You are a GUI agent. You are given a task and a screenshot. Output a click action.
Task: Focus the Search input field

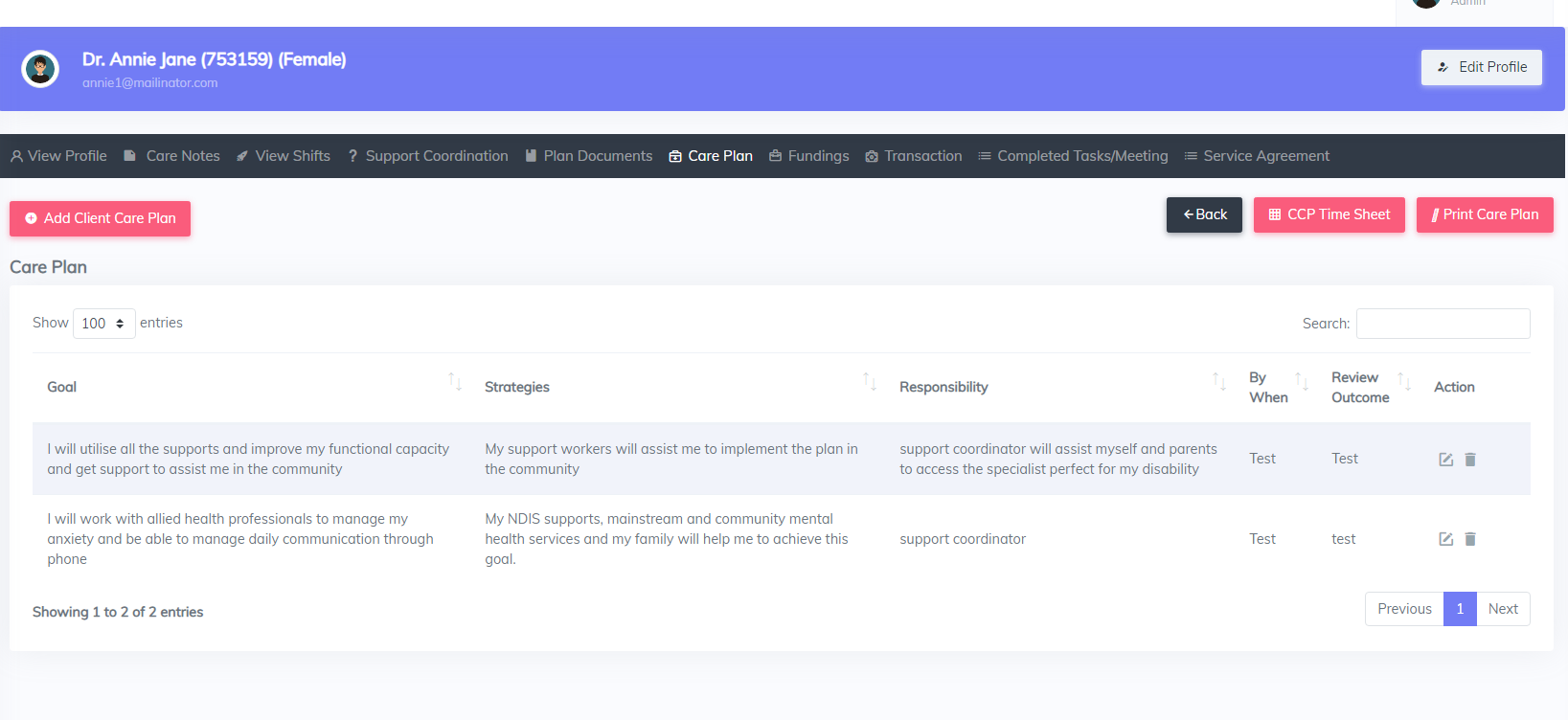click(x=1443, y=324)
